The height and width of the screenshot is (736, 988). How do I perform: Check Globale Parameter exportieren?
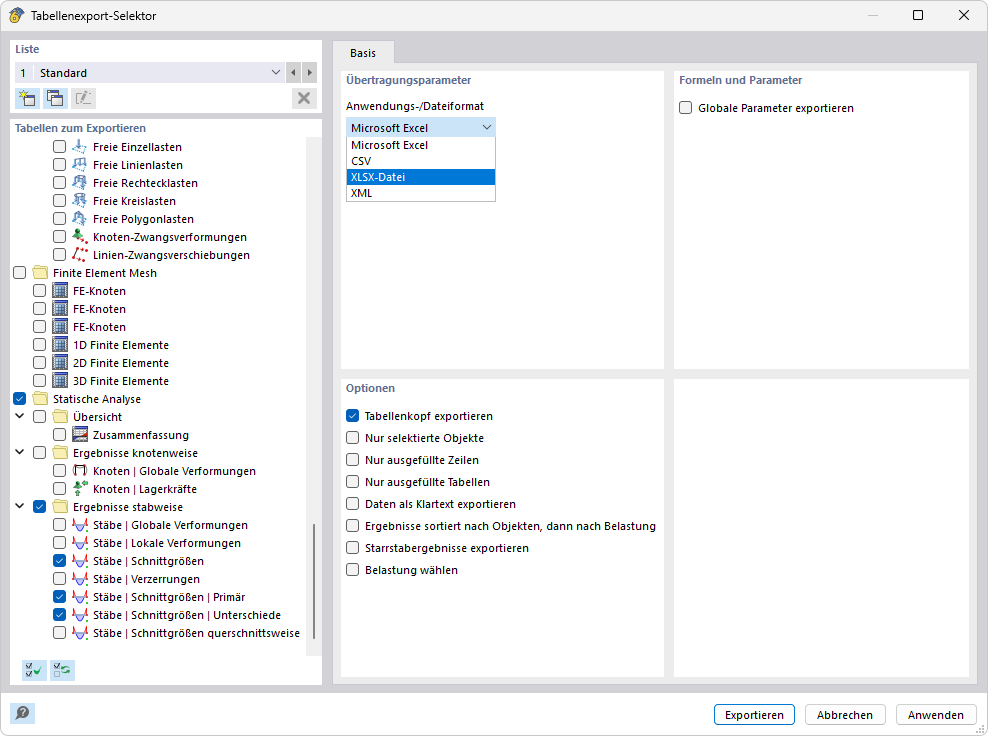[686, 108]
